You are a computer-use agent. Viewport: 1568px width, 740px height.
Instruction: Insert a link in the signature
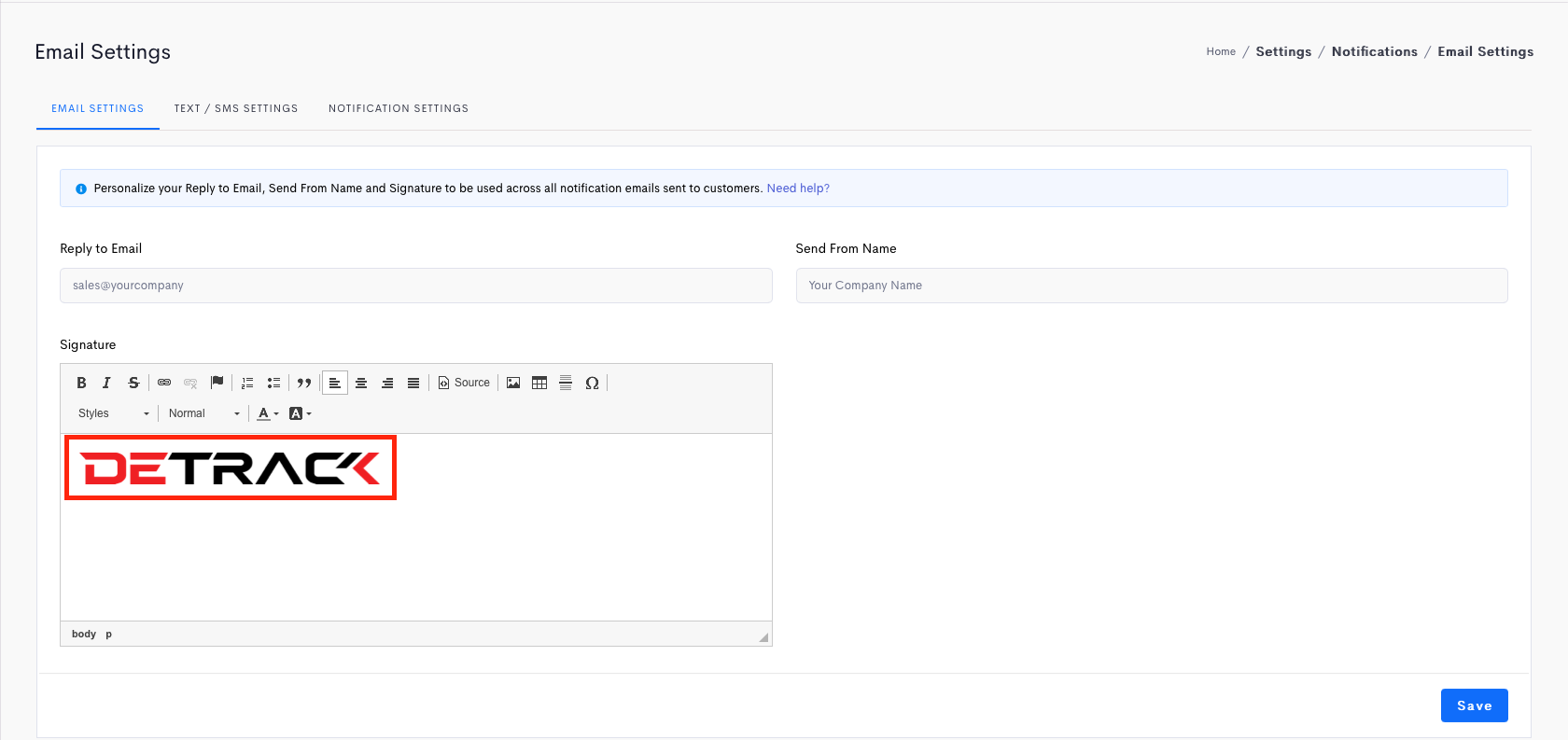[x=164, y=383]
